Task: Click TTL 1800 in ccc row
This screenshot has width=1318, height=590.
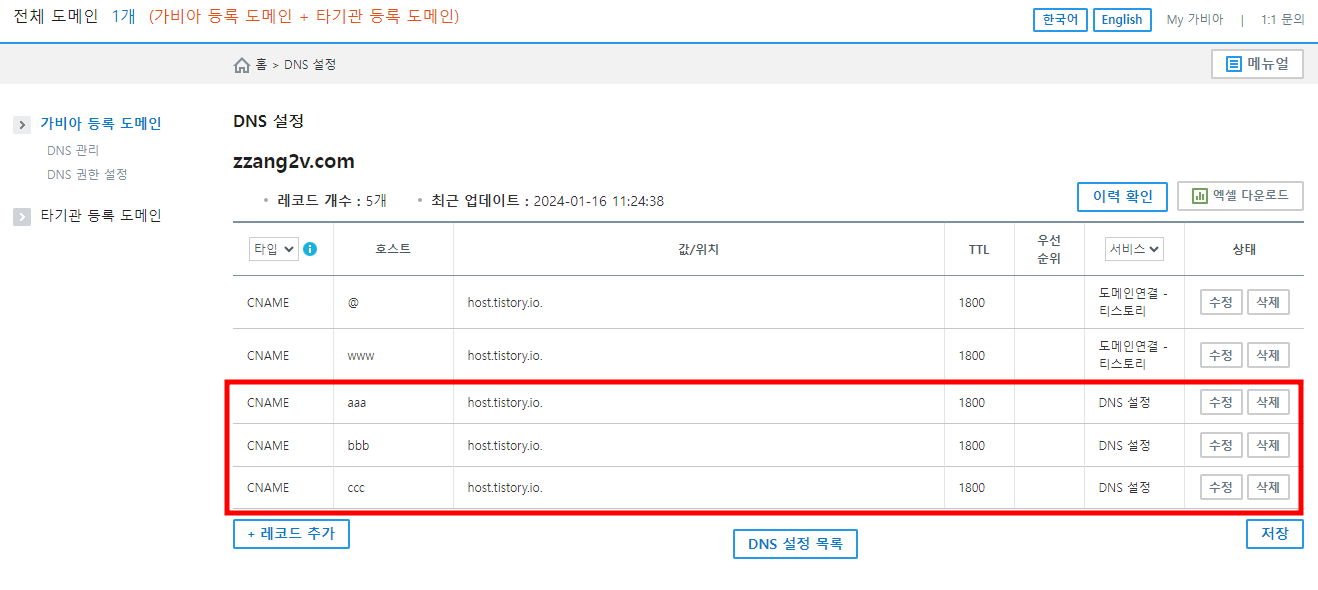Action: point(972,488)
